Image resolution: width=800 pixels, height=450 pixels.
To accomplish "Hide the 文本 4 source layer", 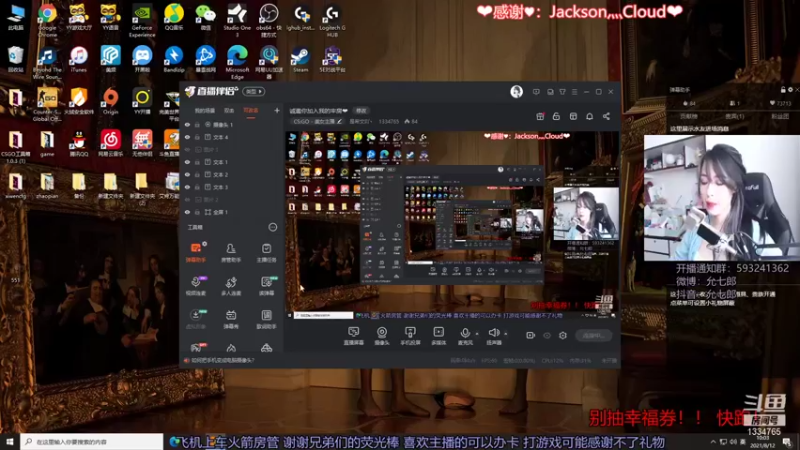I will 187,137.
